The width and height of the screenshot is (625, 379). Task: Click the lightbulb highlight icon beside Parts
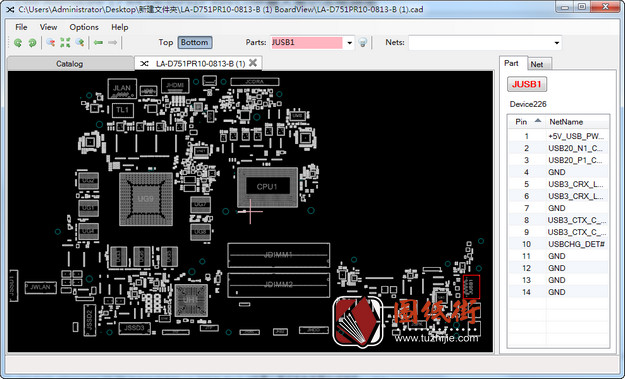[362, 43]
